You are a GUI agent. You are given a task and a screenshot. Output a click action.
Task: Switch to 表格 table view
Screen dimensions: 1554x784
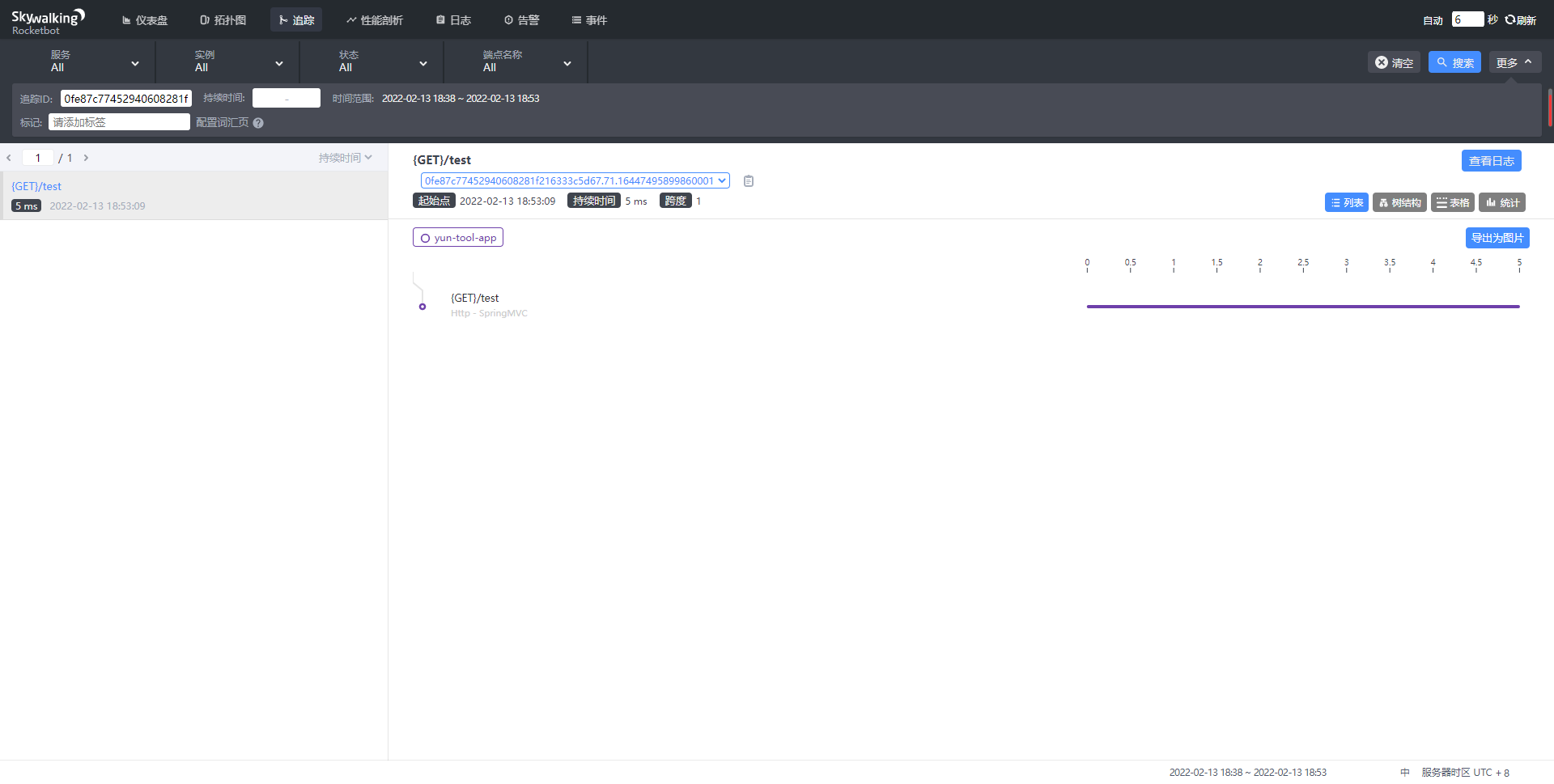click(x=1452, y=202)
